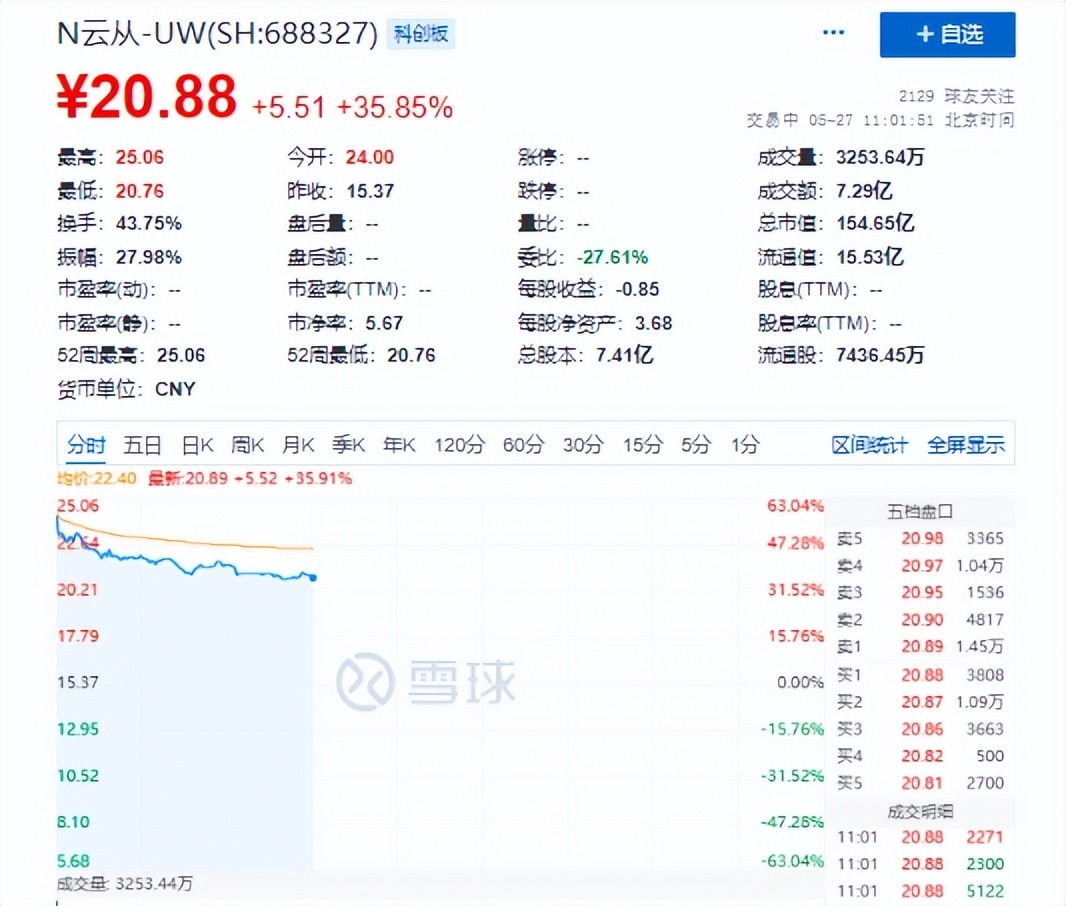Click the latest price dot on the chart line

(x=313, y=578)
